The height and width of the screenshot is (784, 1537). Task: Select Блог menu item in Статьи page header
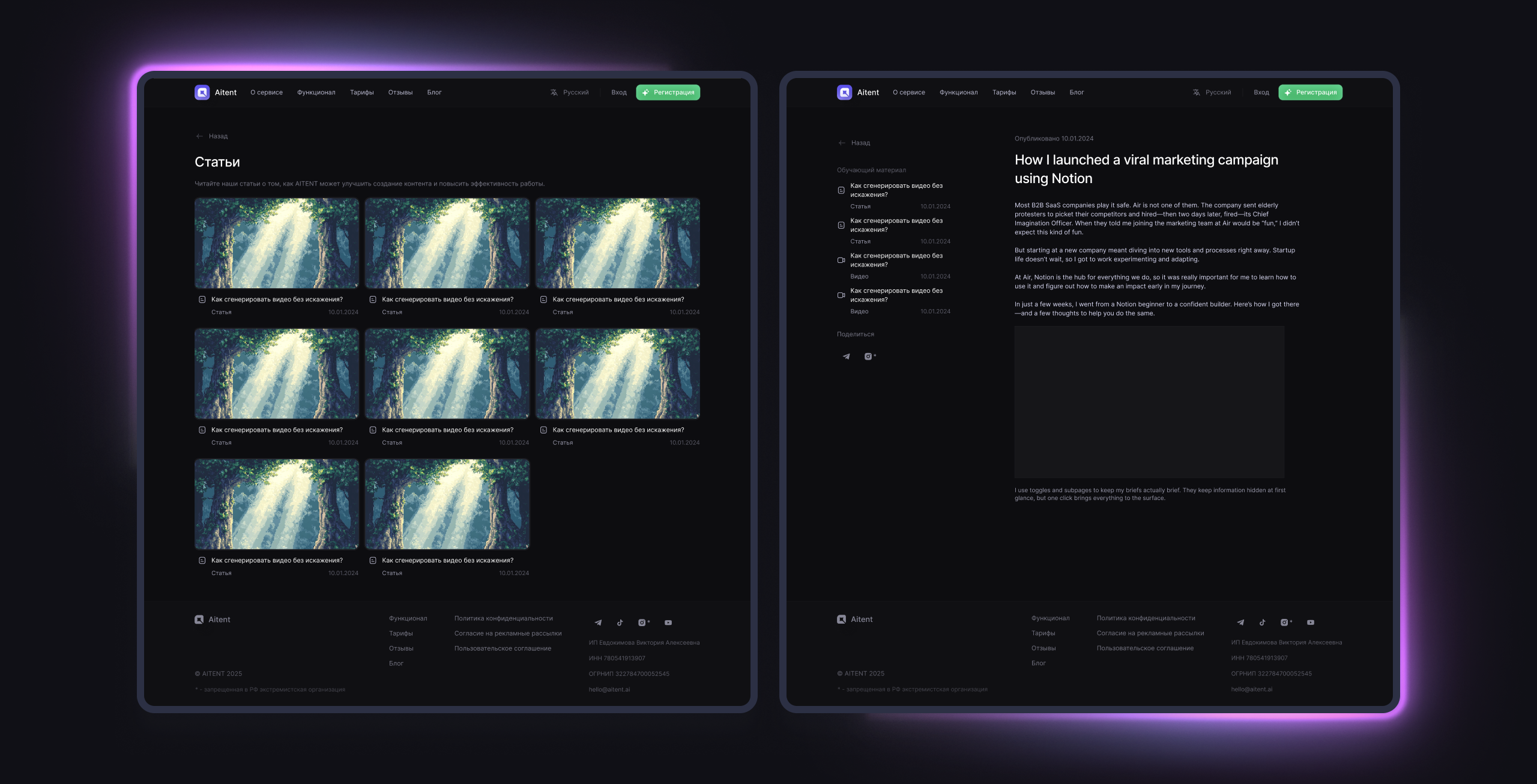tap(434, 92)
